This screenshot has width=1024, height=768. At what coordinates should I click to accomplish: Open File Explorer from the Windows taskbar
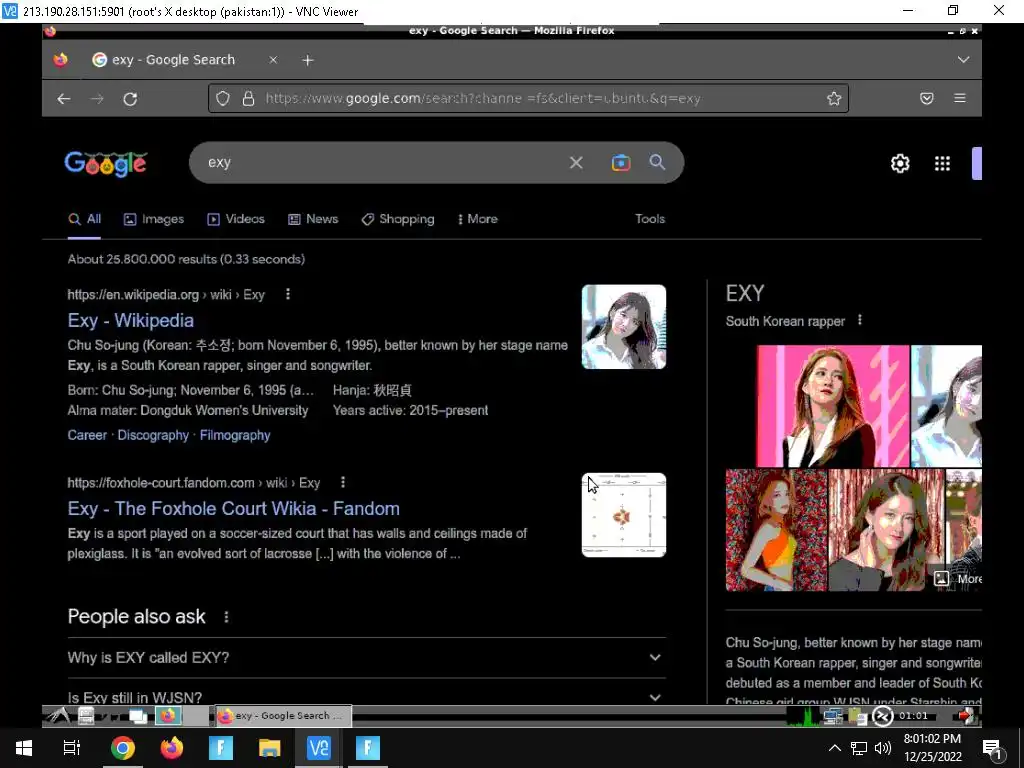coord(270,748)
